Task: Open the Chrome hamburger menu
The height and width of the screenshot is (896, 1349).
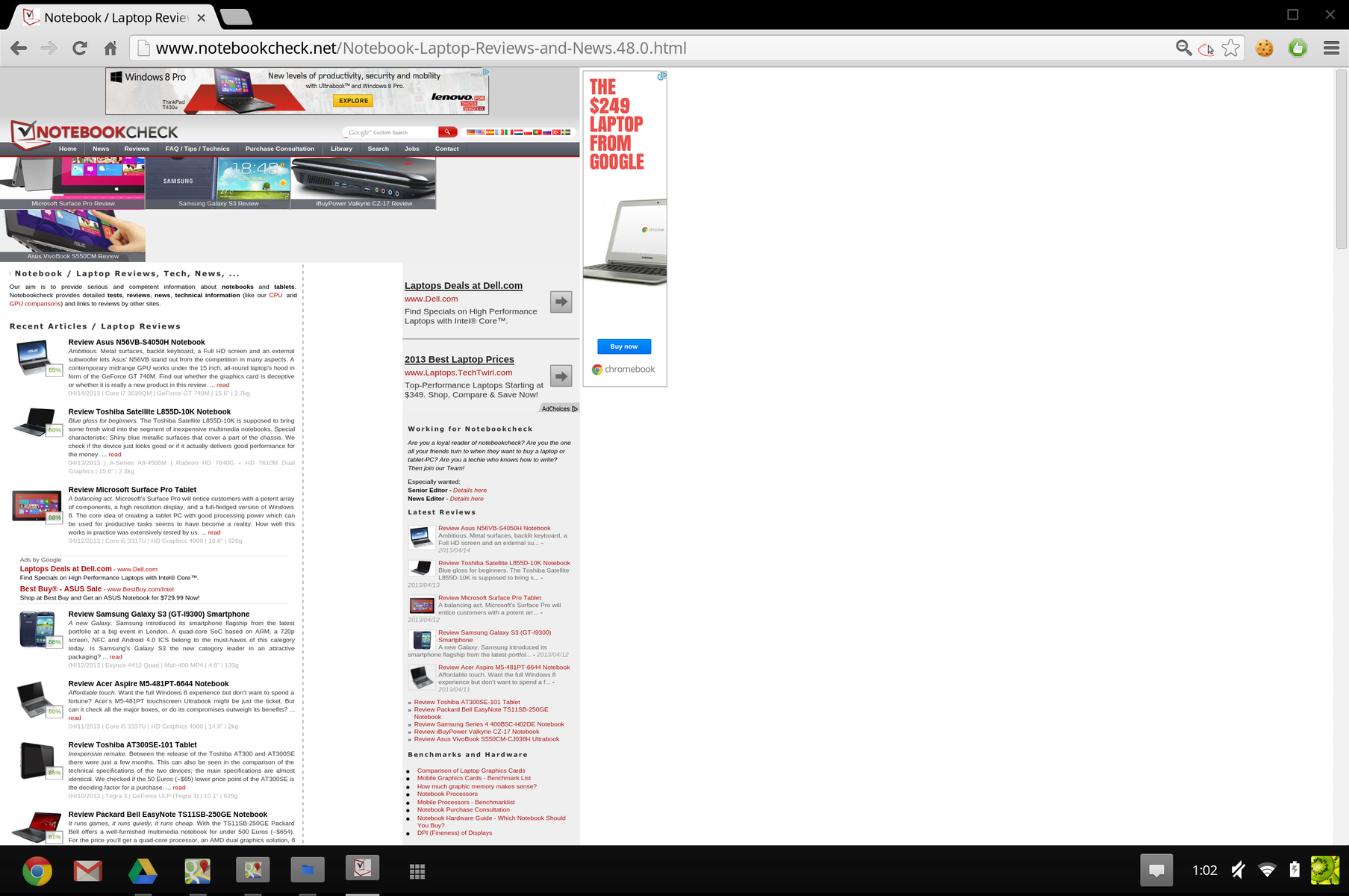Action: click(1331, 49)
